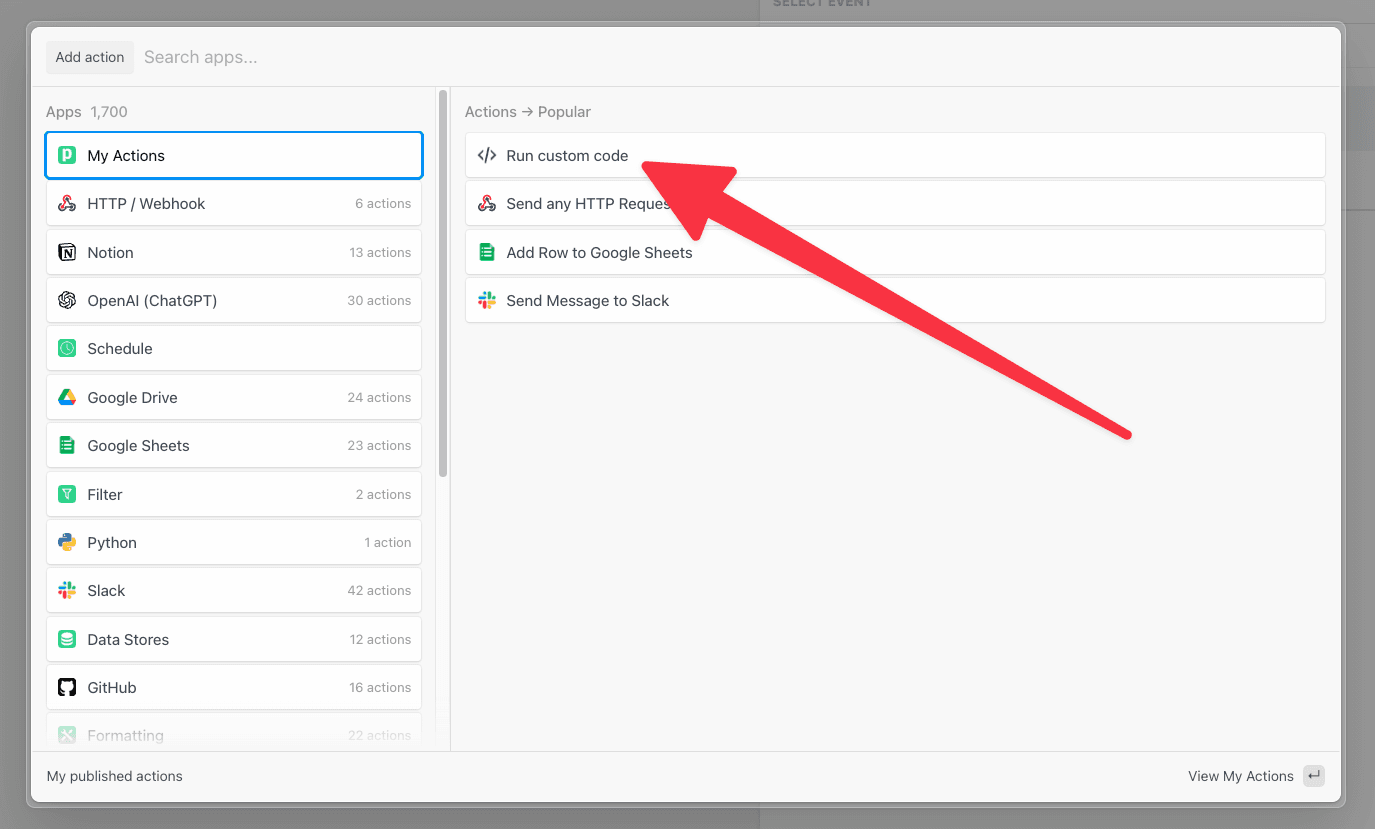1375x829 pixels.
Task: Click the '6 actions' count text
Action: (383, 203)
